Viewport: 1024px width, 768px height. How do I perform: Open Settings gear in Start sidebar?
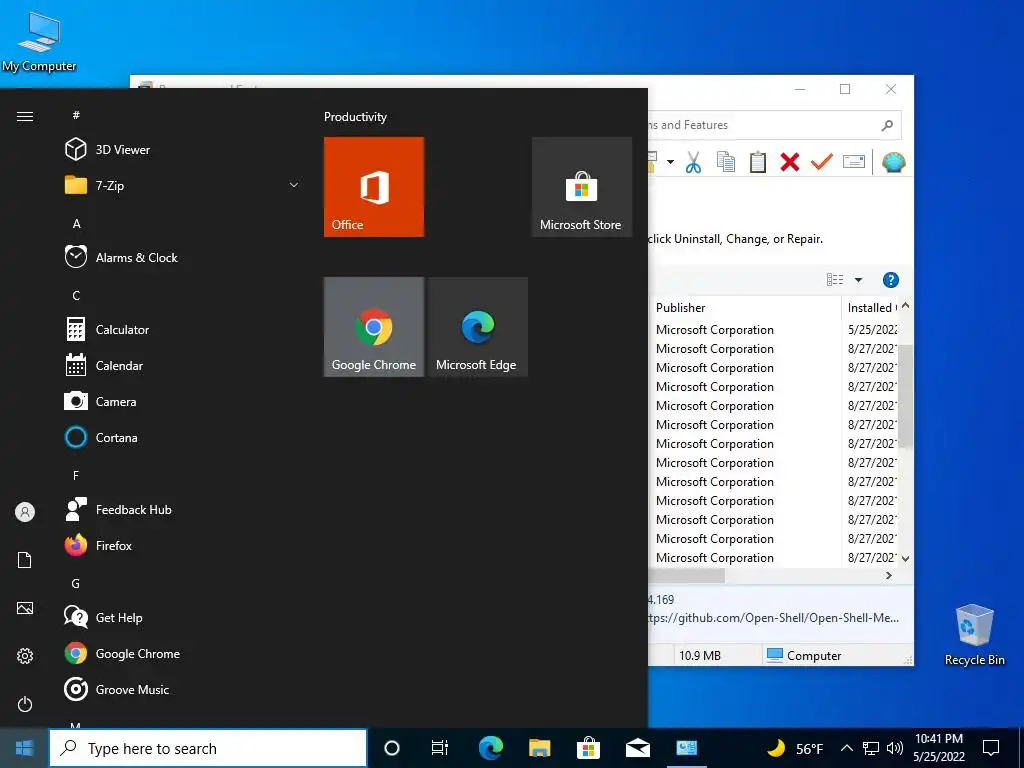click(25, 656)
